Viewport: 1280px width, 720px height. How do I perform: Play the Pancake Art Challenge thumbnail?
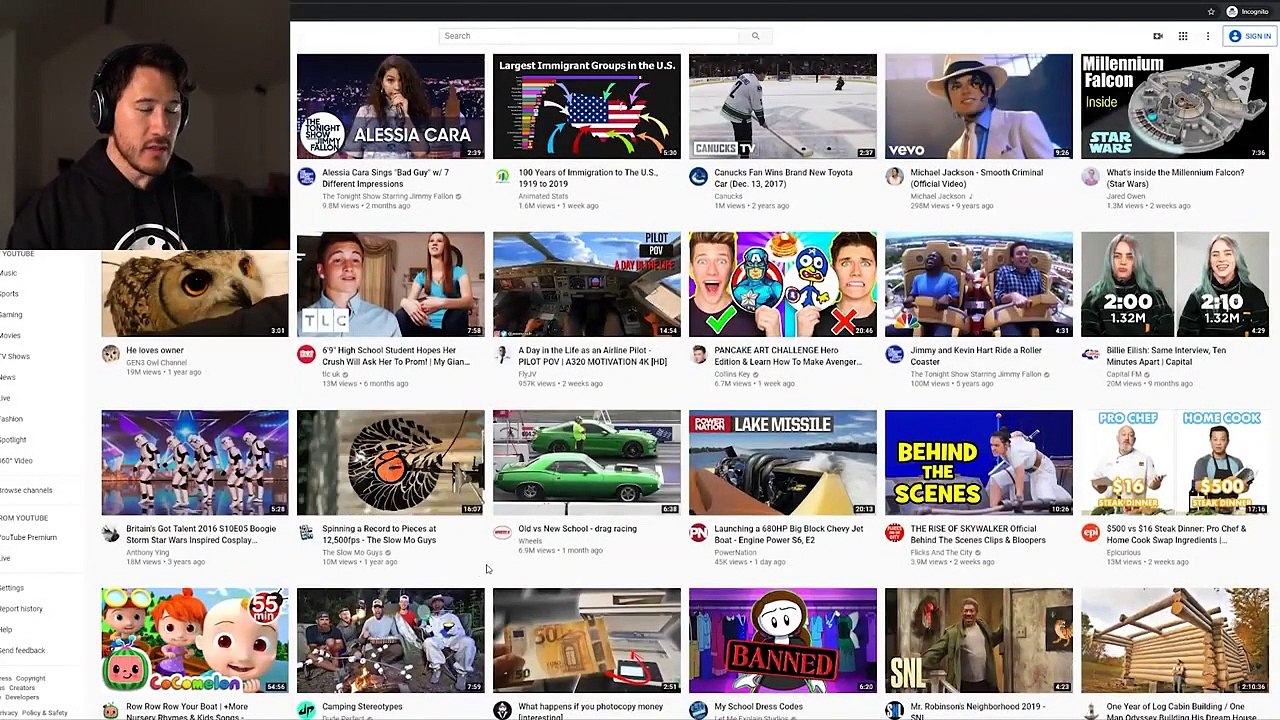(783, 285)
